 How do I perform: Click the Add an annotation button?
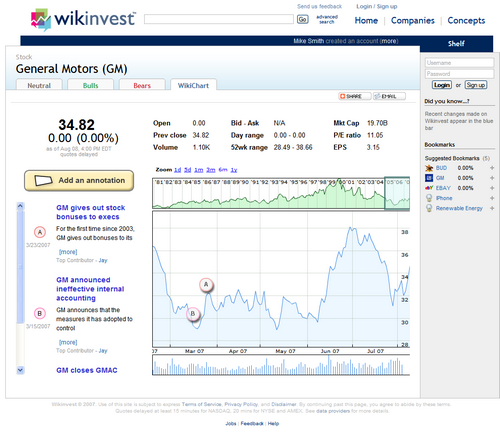(79, 180)
